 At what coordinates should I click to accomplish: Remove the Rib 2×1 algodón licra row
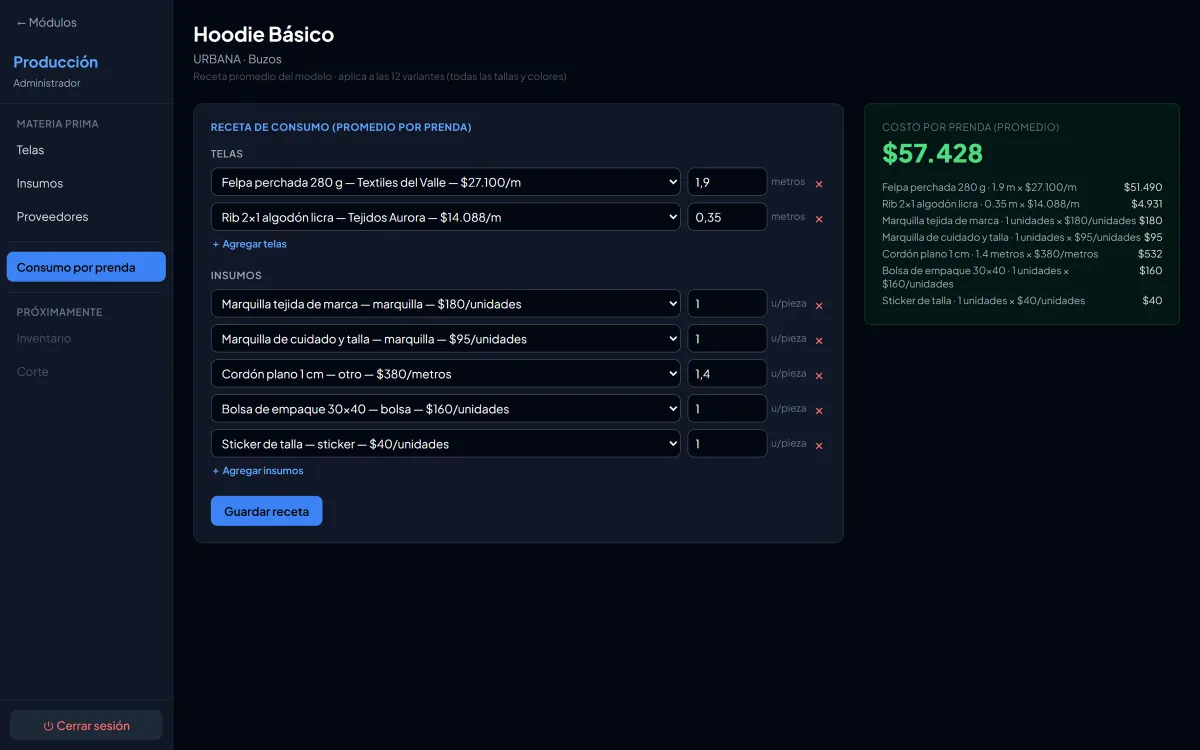[819, 219]
